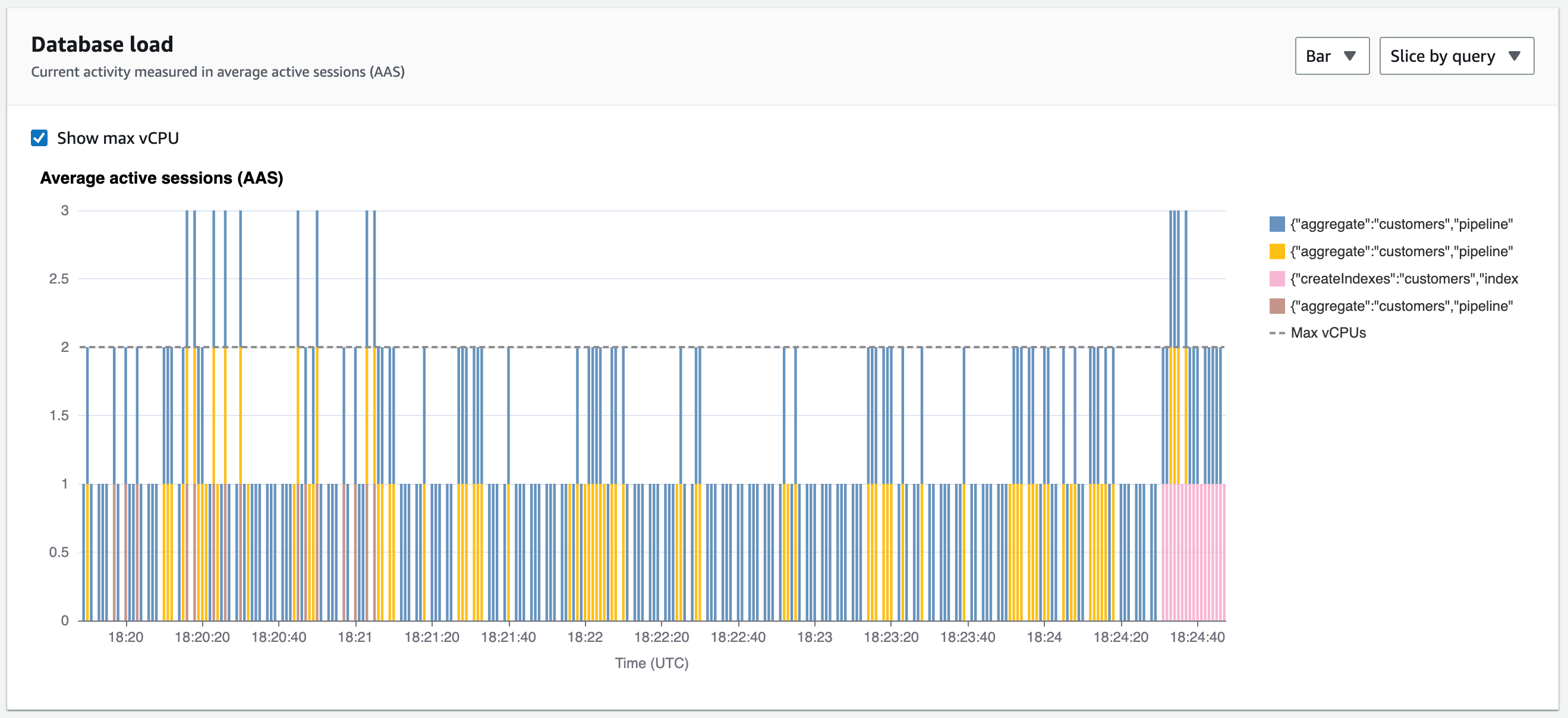Click the Max vCPUs legend label

coord(1328,333)
